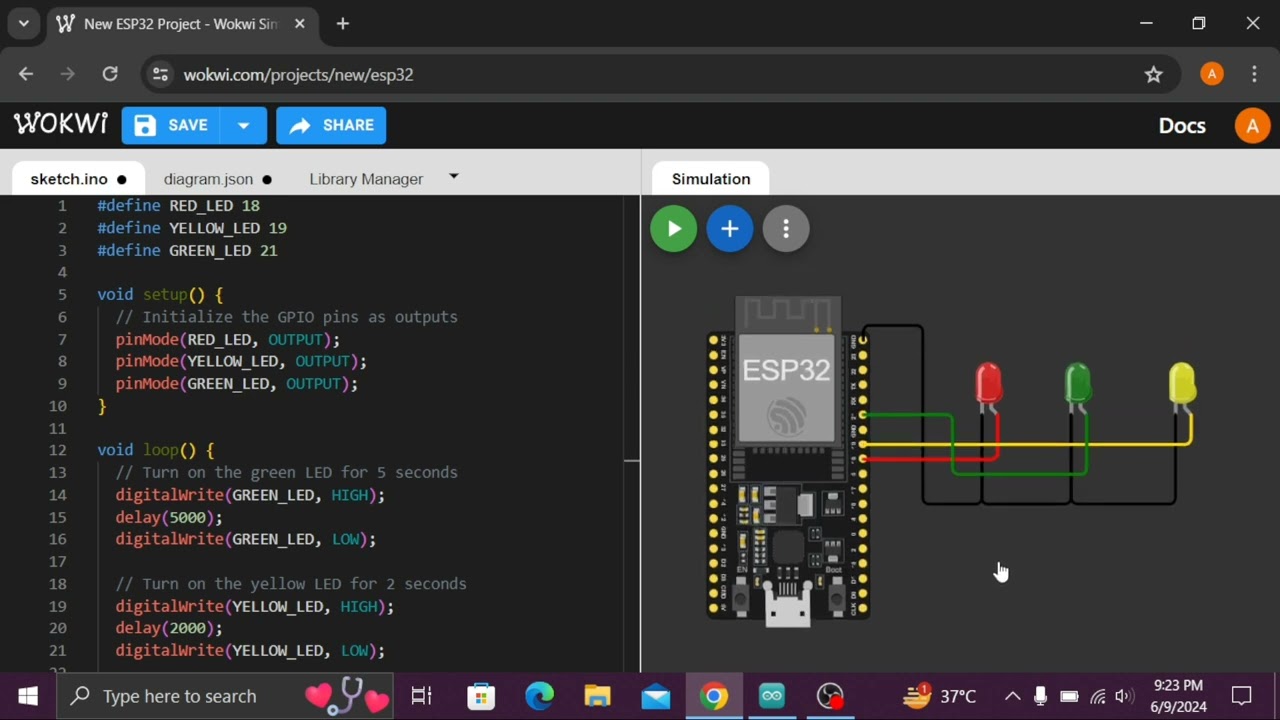Click "void setup() {" line
The image size is (1280, 720).
tap(160, 295)
